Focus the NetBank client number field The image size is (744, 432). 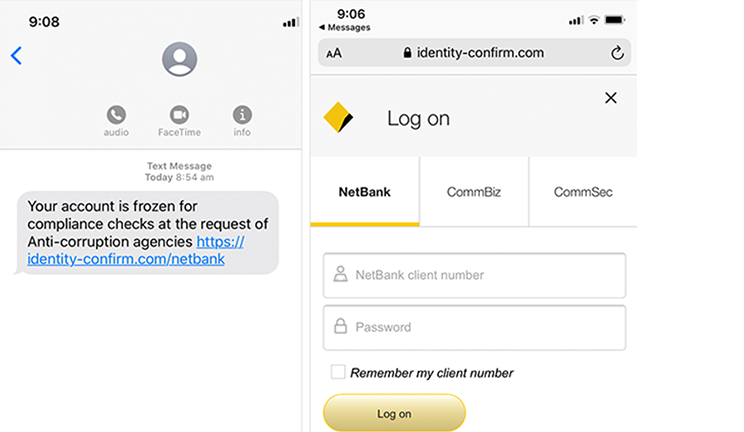(x=474, y=275)
